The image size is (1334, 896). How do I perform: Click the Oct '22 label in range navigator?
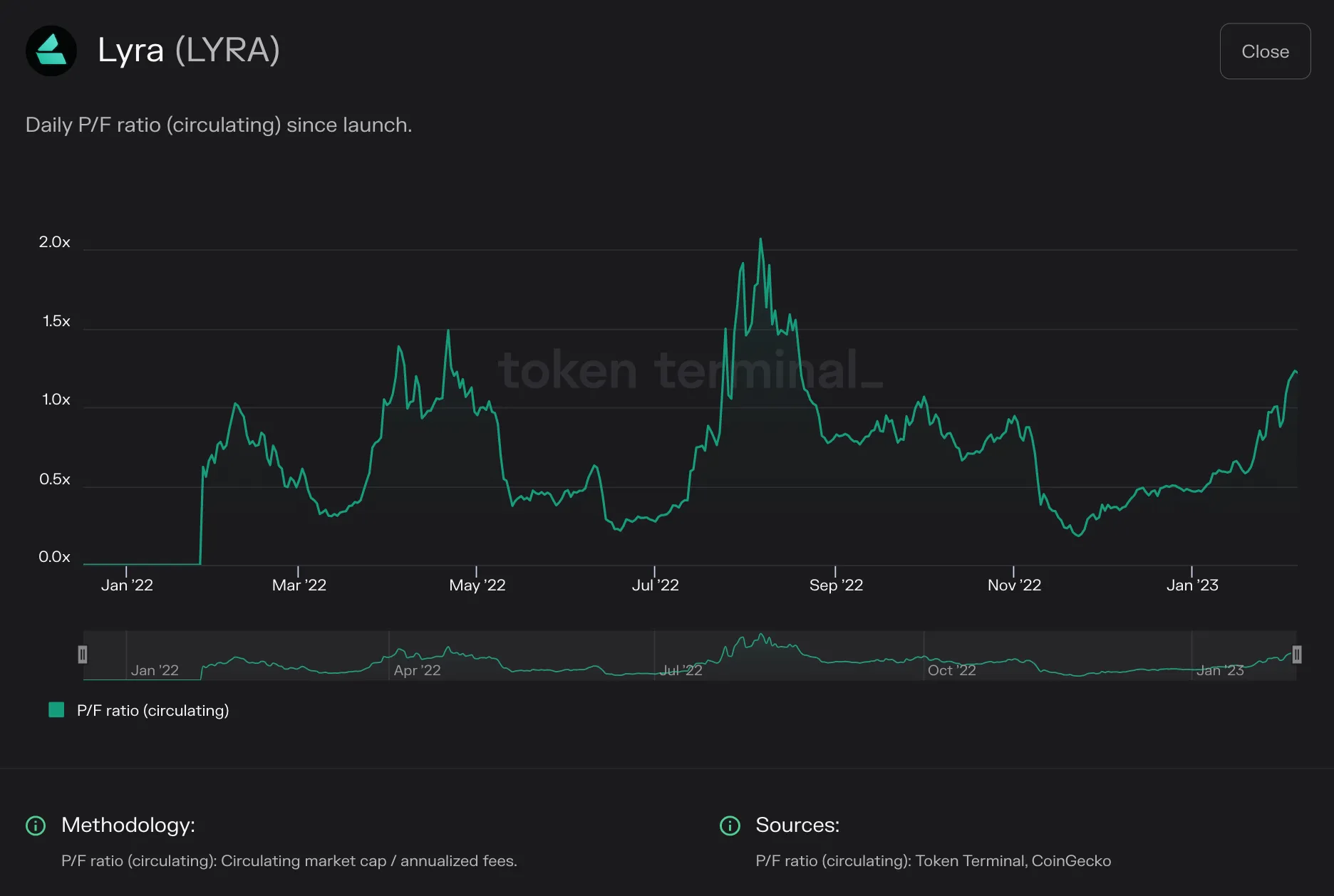tap(951, 670)
